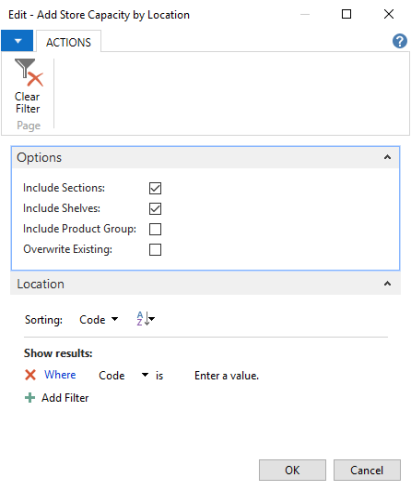Uncheck the Include Shelves checkbox
The height and width of the screenshot is (491, 411).
155,209
